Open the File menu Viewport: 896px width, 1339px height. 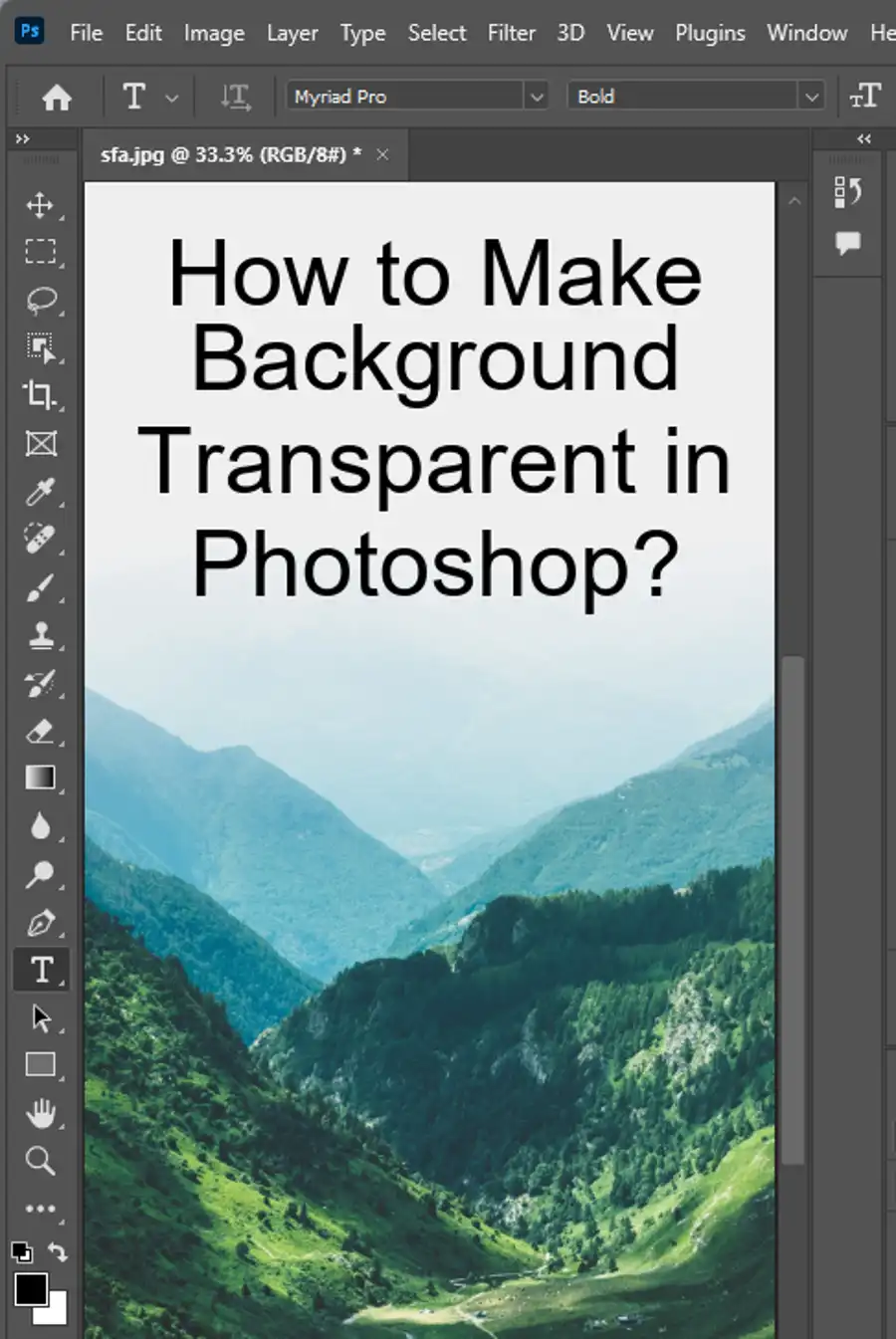(x=86, y=33)
